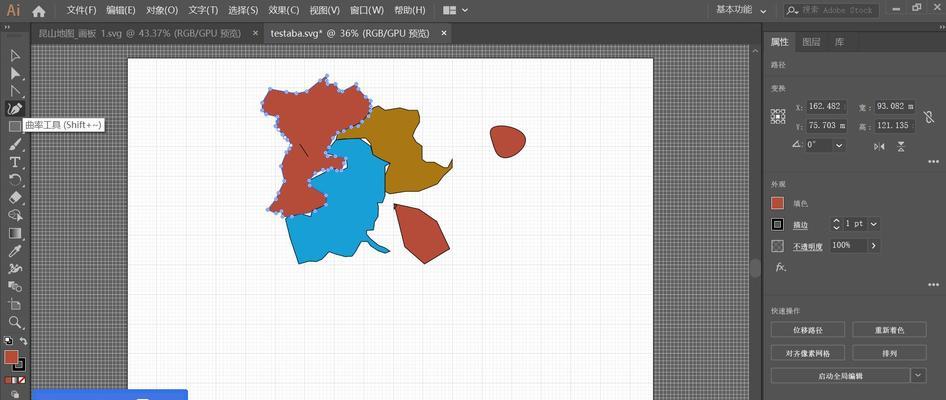Open the 效果(C) menu
946x400 pixels.
point(284,10)
